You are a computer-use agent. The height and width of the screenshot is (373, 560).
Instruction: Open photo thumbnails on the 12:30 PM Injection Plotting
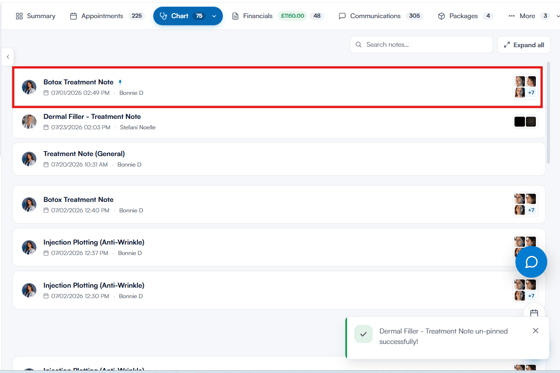pyautogui.click(x=525, y=290)
